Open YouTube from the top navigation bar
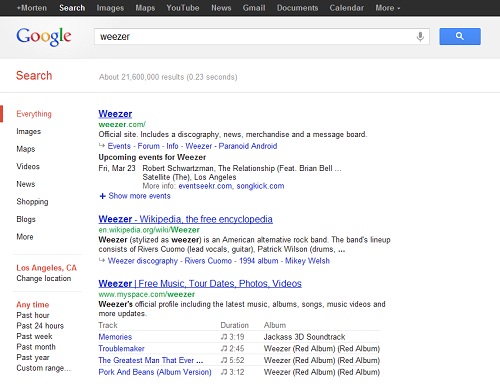 pyautogui.click(x=183, y=8)
